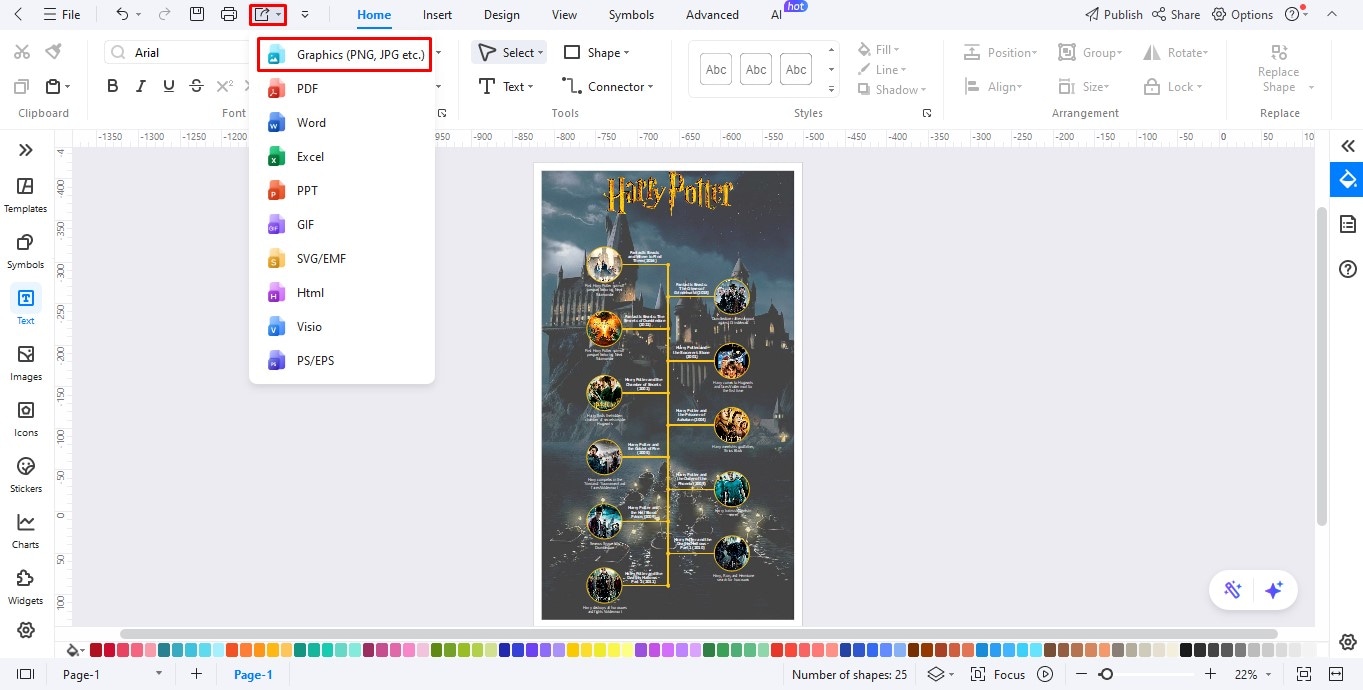Viewport: 1363px width, 690px height.
Task: Choose Graphics (PNG, JPG etc.) export option
Action: click(x=344, y=55)
